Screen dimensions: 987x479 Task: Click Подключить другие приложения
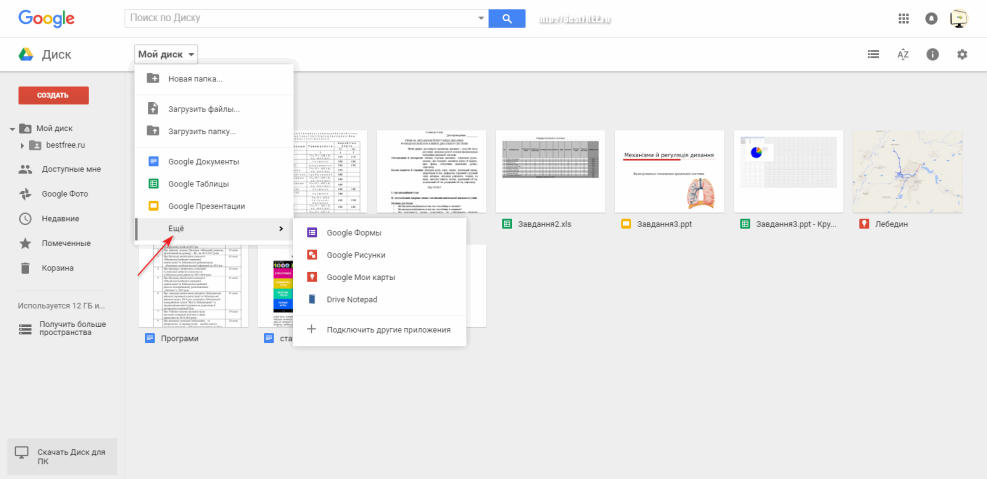tap(388, 329)
